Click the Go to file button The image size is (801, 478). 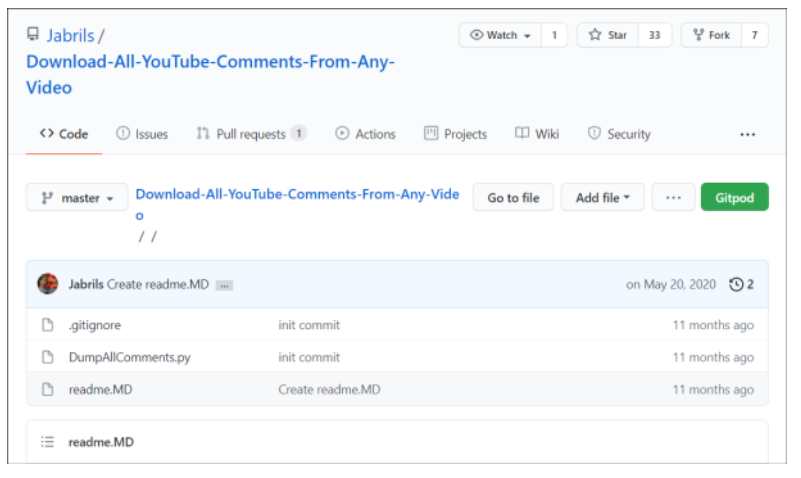(513, 198)
